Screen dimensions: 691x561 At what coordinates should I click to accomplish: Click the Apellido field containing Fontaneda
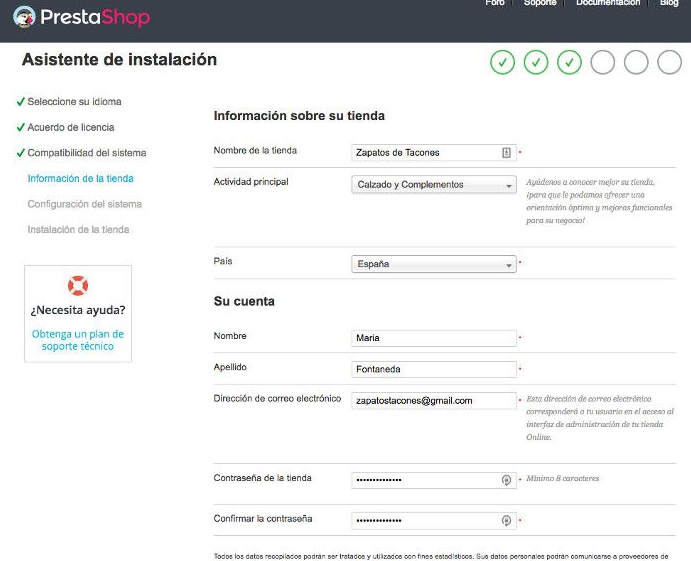click(x=434, y=369)
